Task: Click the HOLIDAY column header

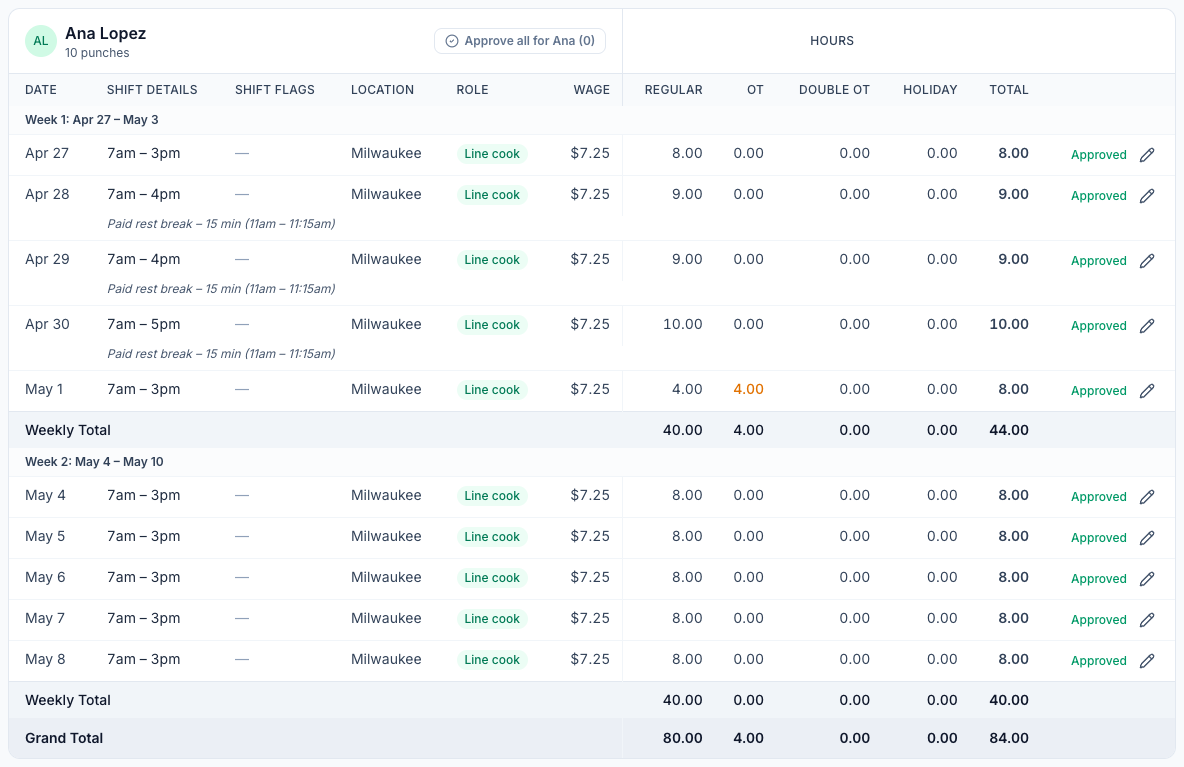Action: (930, 90)
